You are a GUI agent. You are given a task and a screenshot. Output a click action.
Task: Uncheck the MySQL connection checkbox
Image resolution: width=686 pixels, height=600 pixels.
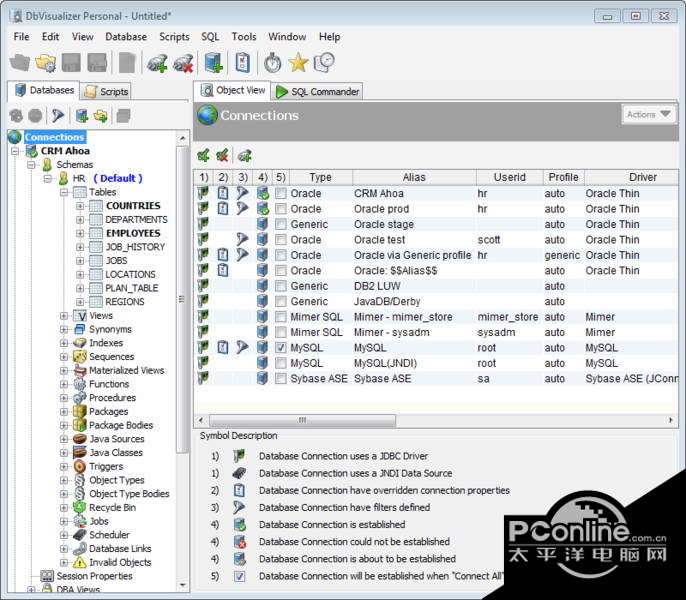281,348
